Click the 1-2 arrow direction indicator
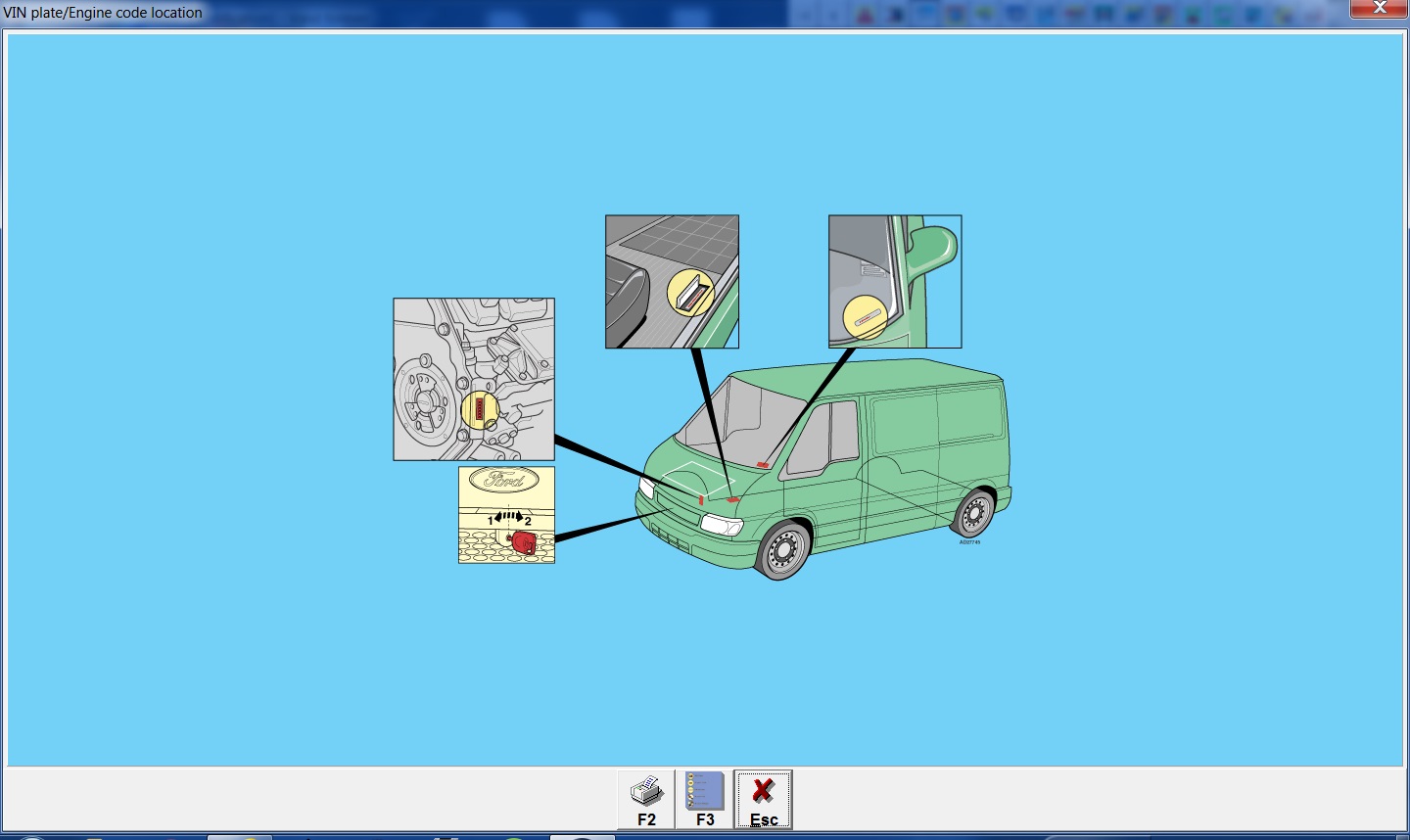Image resolution: width=1410 pixels, height=840 pixels. [x=509, y=517]
